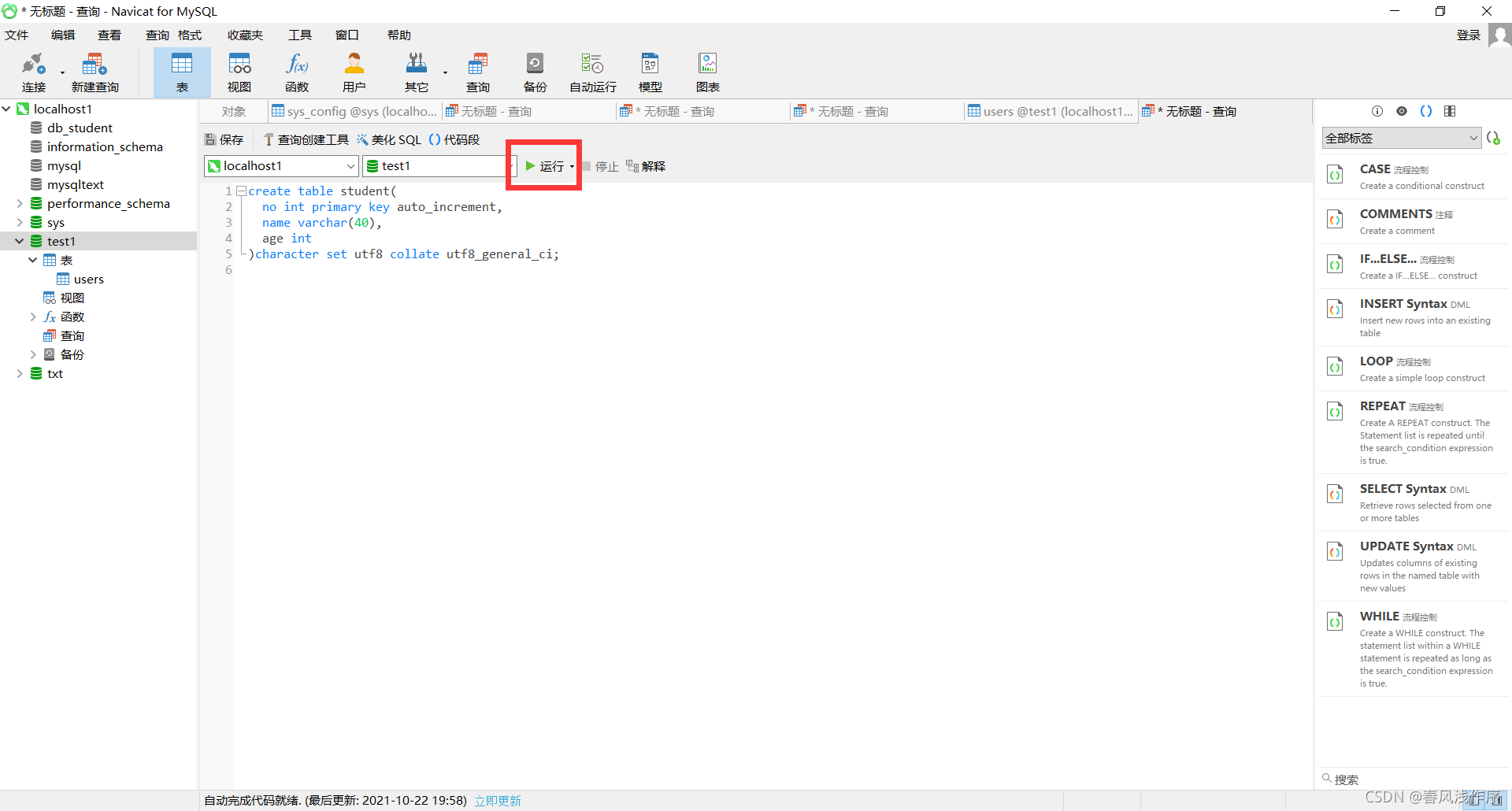Click the info icon in right panel
The height and width of the screenshot is (811, 1512).
coord(1377,111)
